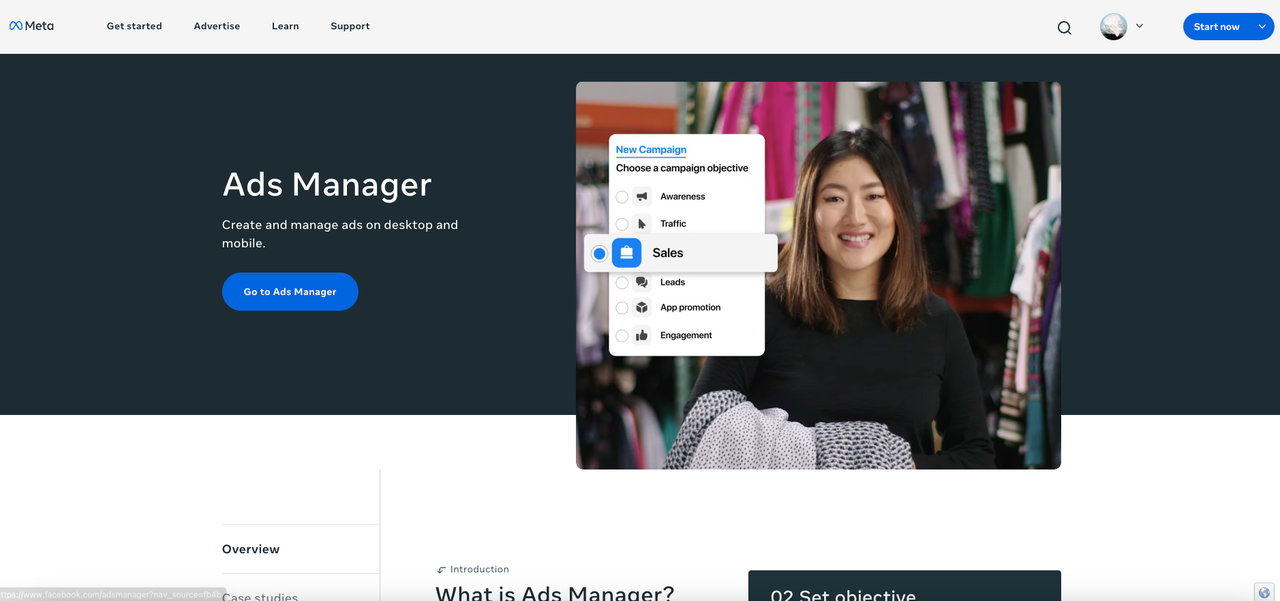Open the Learn menu

(x=285, y=26)
